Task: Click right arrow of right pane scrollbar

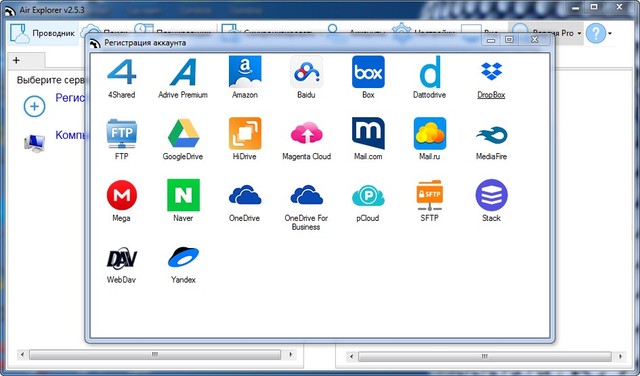Action: click(x=620, y=356)
